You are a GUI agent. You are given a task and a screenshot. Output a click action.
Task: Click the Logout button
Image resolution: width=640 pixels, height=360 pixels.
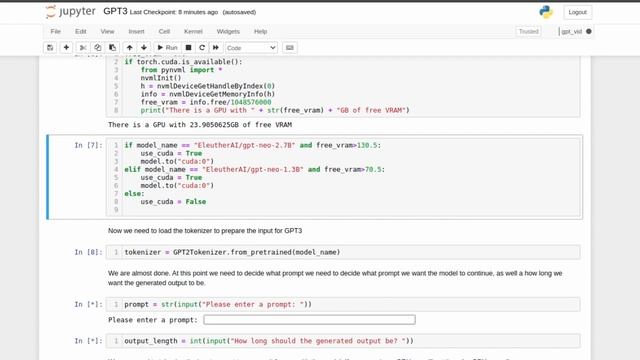(578, 12)
